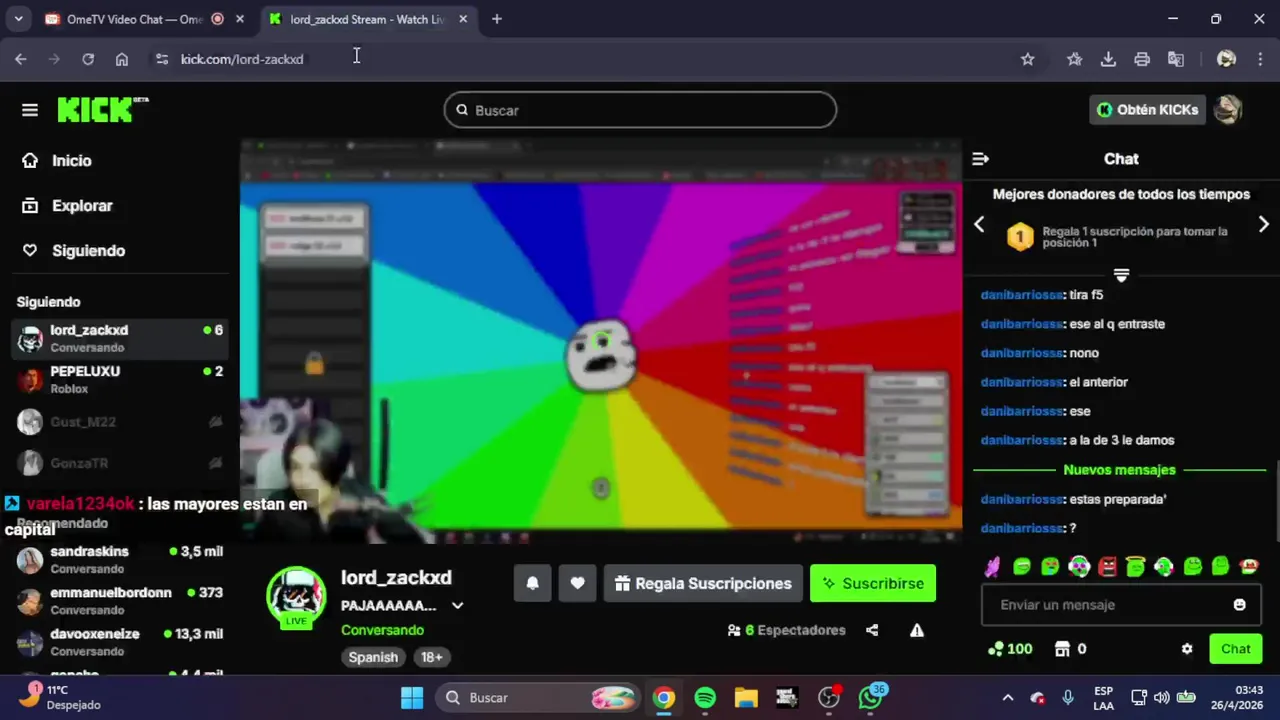Viewport: 1280px width, 720px height.
Task: Insert the angry red face emote
Action: 1107,567
